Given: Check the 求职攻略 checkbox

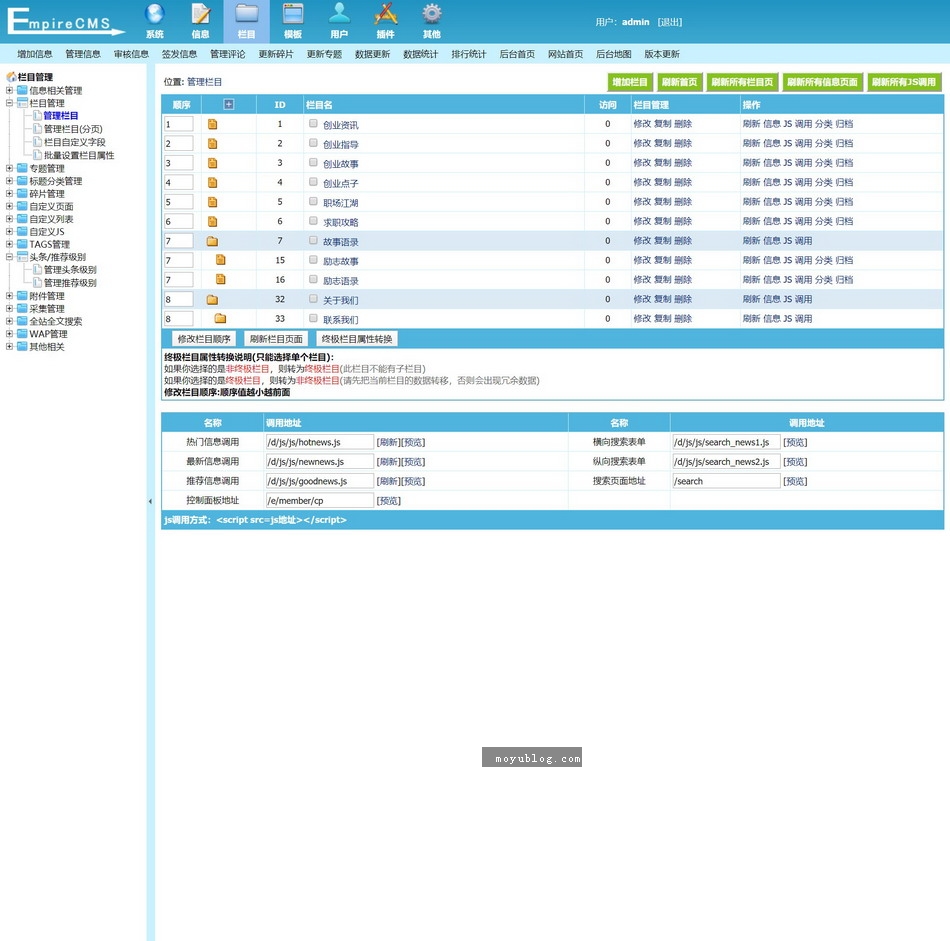Looking at the screenshot, I should point(313,221).
